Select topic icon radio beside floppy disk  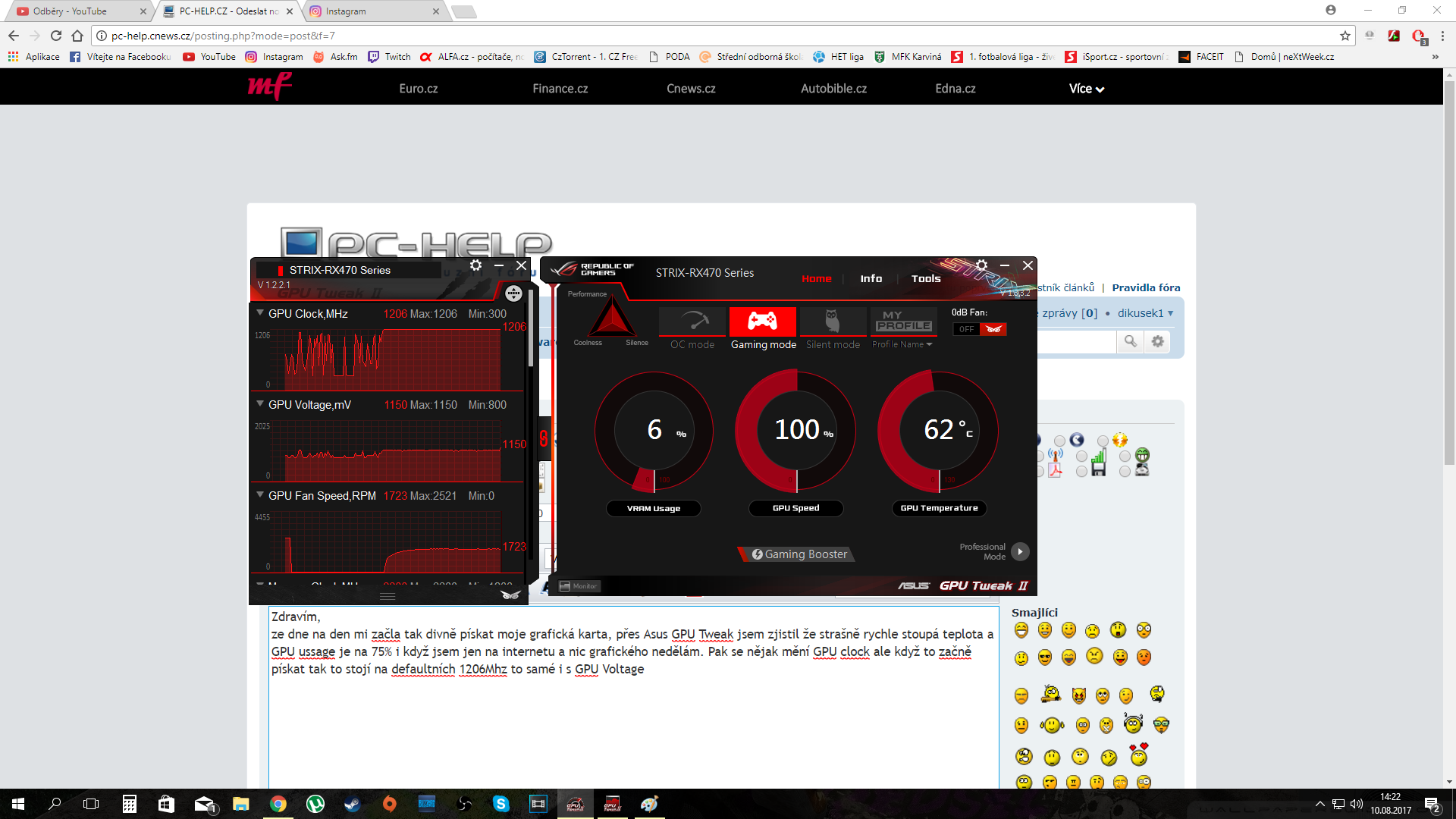(1081, 472)
